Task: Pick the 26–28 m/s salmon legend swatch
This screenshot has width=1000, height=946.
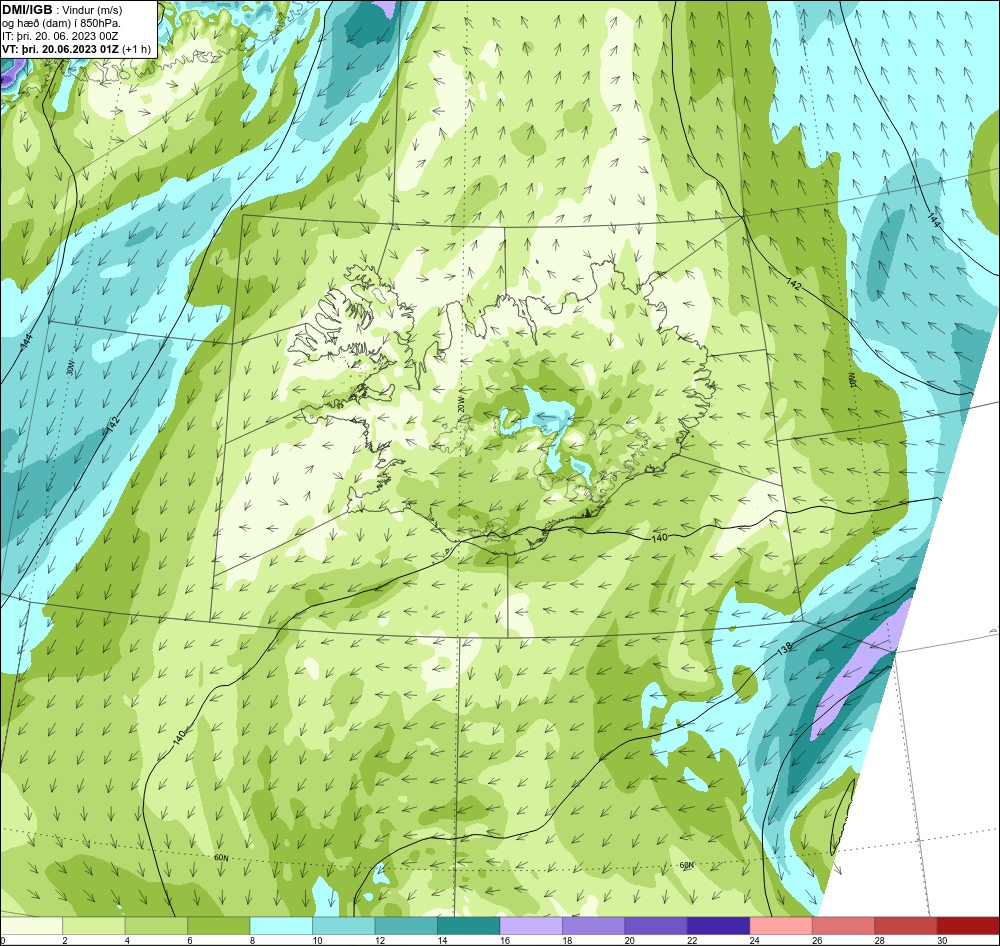Action: pyautogui.click(x=844, y=926)
